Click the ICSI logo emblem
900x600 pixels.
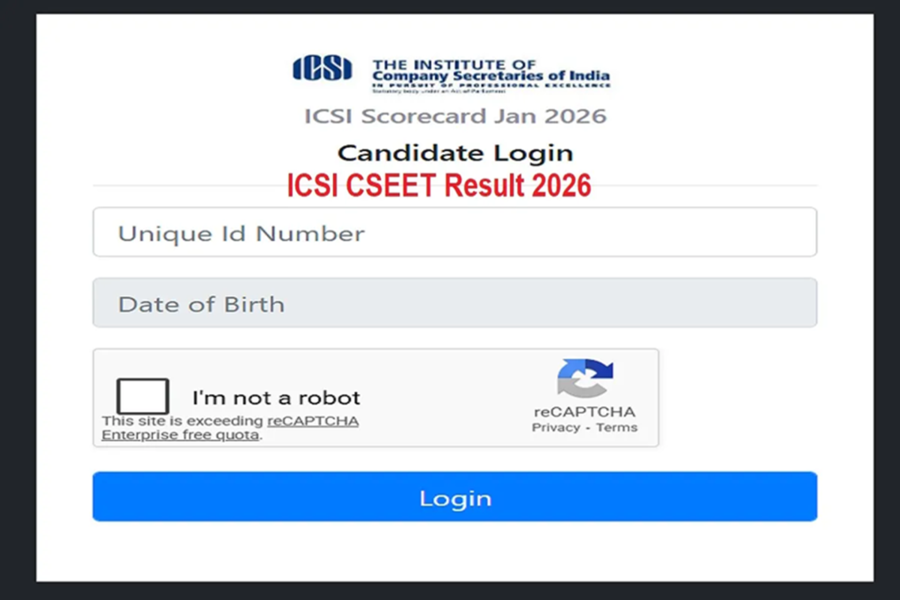pos(322,68)
